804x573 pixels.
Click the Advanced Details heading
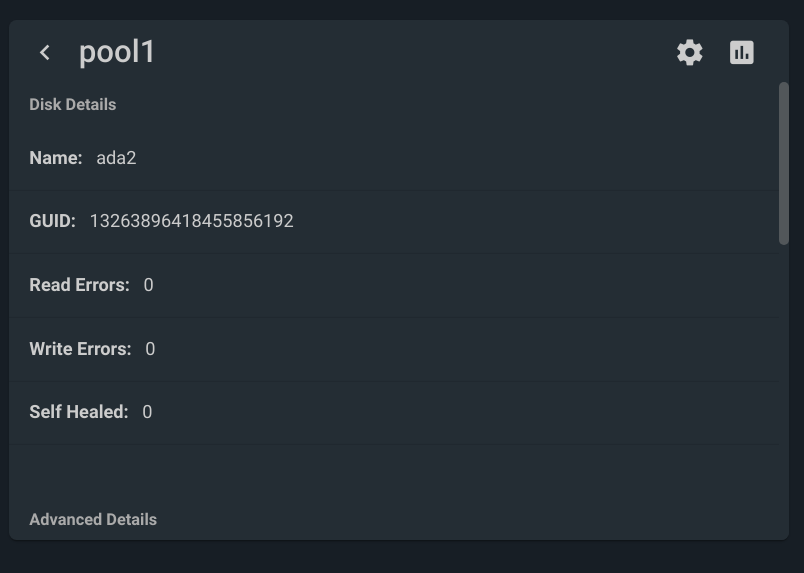point(93,520)
